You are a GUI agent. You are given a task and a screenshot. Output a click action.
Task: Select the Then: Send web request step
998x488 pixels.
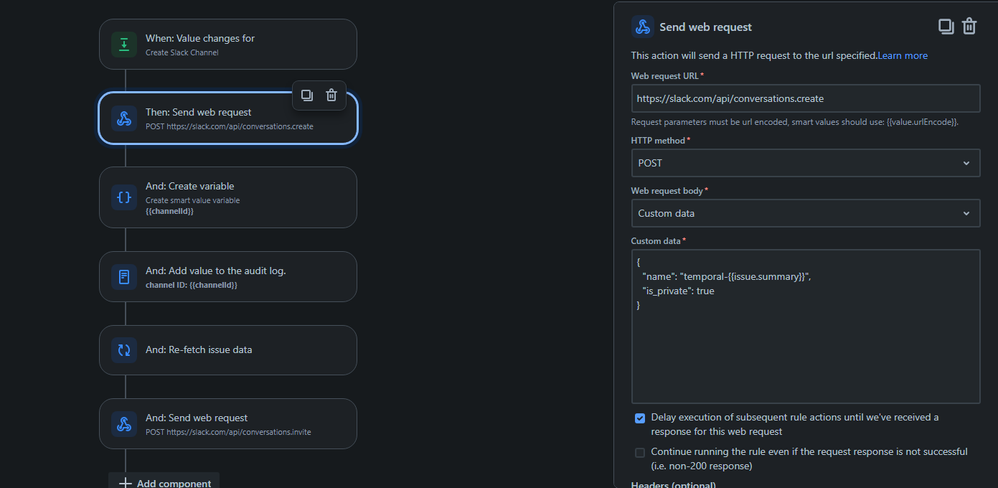point(228,118)
